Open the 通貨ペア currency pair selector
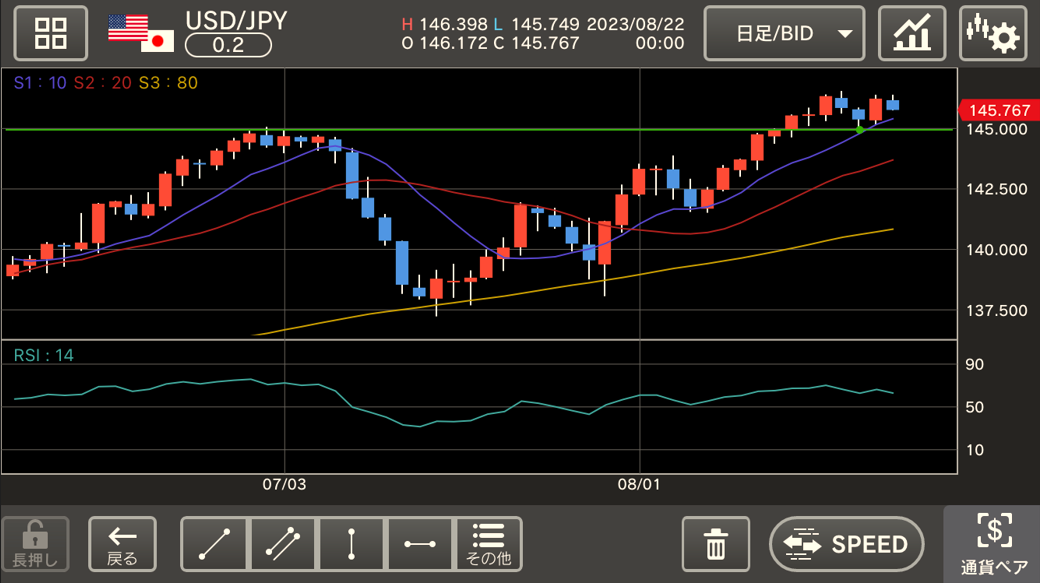Screen dimensions: 1040x583 pyautogui.click(x=993, y=544)
